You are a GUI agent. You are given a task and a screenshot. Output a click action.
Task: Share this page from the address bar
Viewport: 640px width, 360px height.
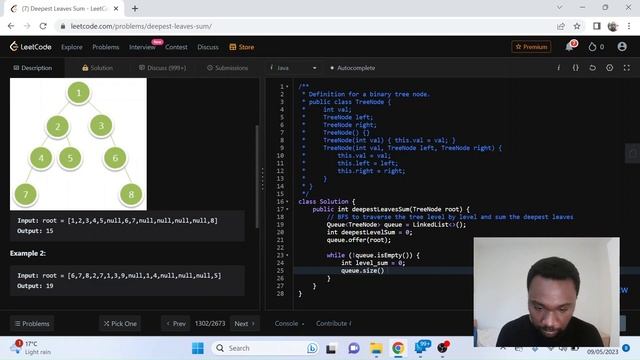tap(561, 26)
